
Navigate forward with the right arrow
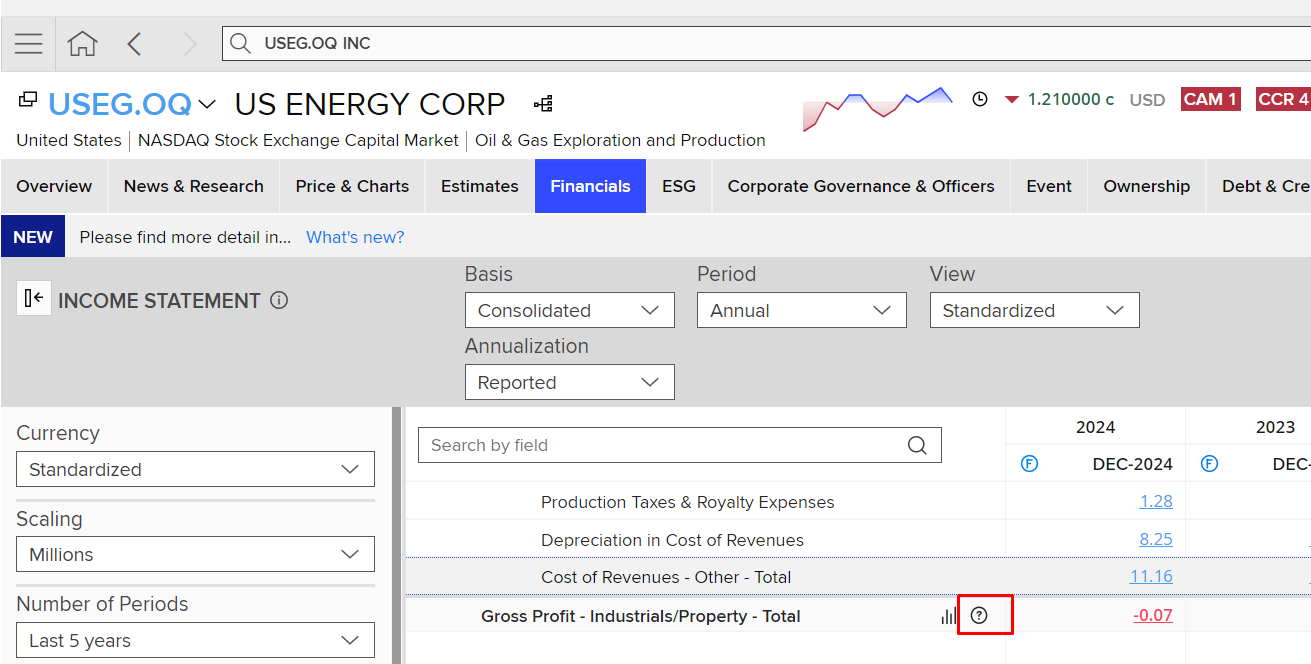tap(190, 44)
